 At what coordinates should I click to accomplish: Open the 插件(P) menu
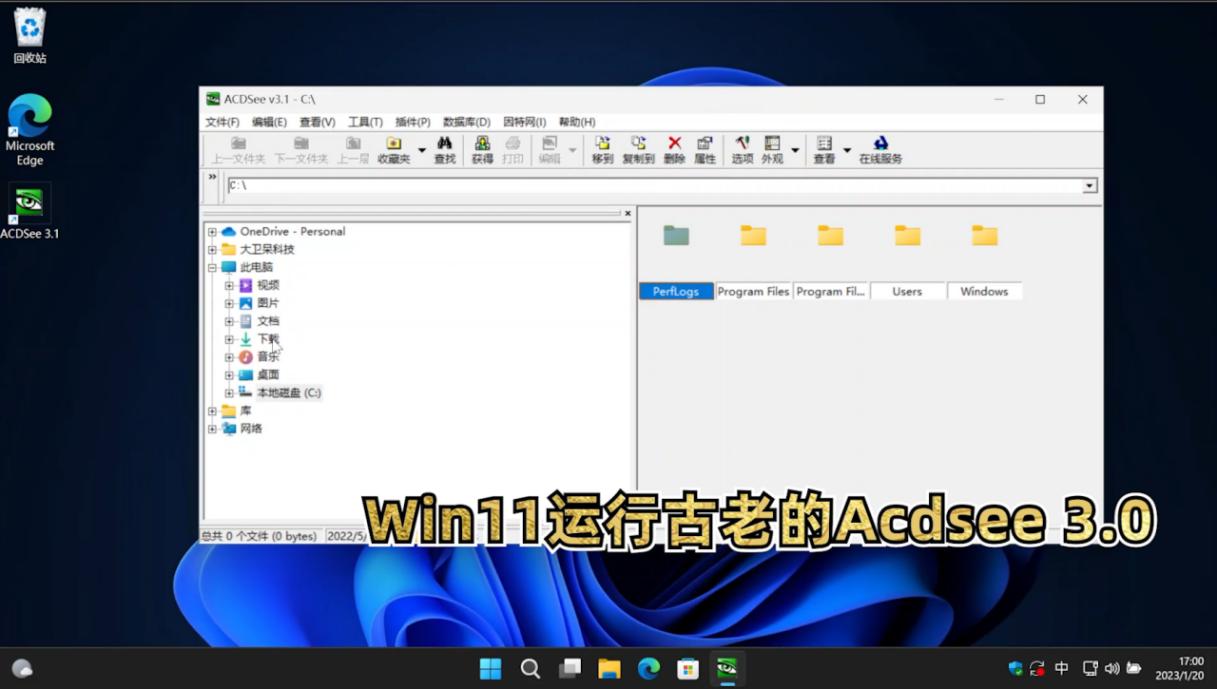pos(411,121)
